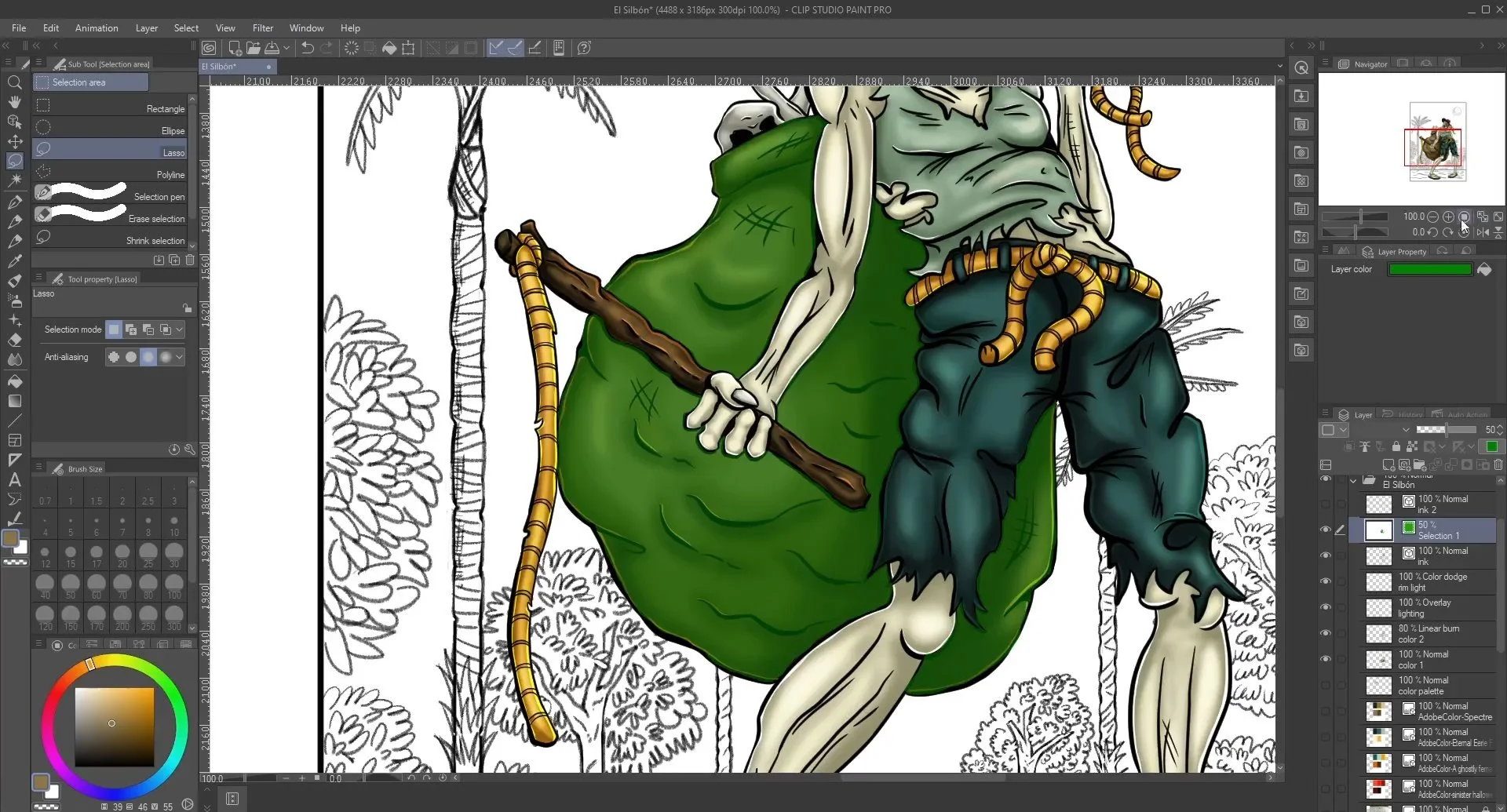Delete layer with trash icon
This screenshot has height=812, width=1507.
(1498, 465)
